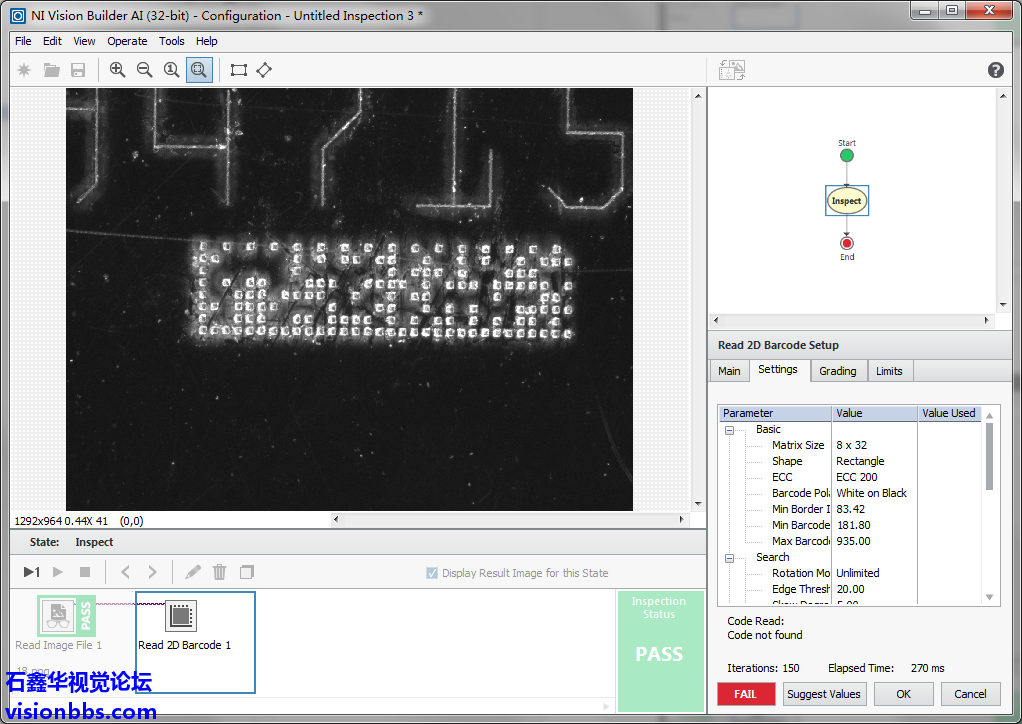Set zoom to 1:1 with magnifier icon
Image resolution: width=1022 pixels, height=724 pixels.
point(171,70)
